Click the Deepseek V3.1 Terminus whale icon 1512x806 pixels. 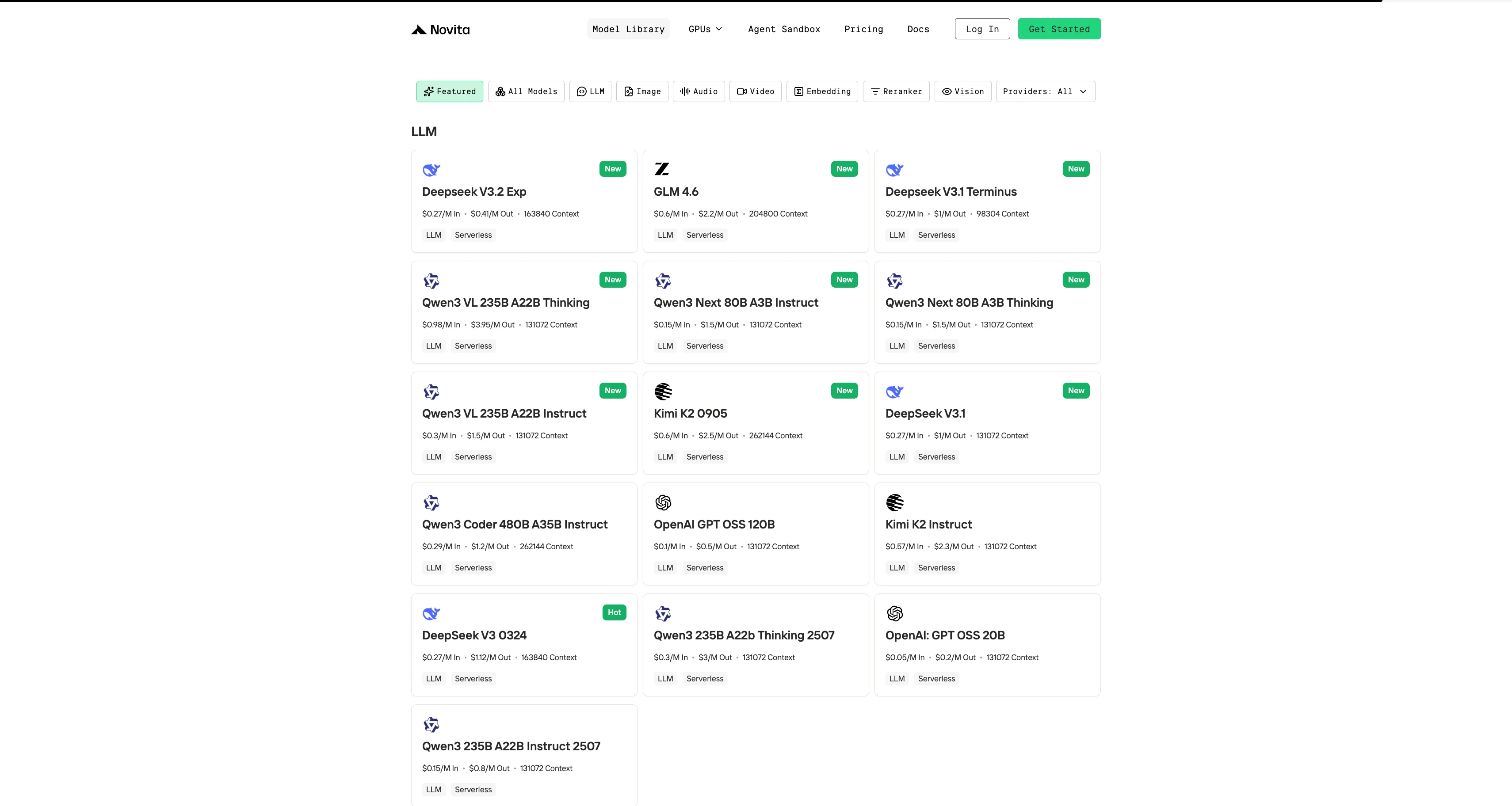coord(894,170)
